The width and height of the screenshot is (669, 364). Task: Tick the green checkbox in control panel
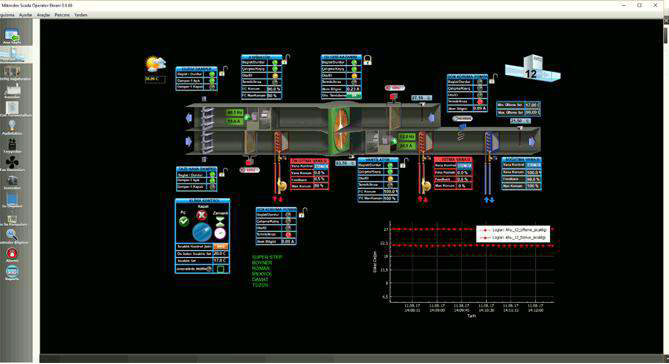(220, 269)
